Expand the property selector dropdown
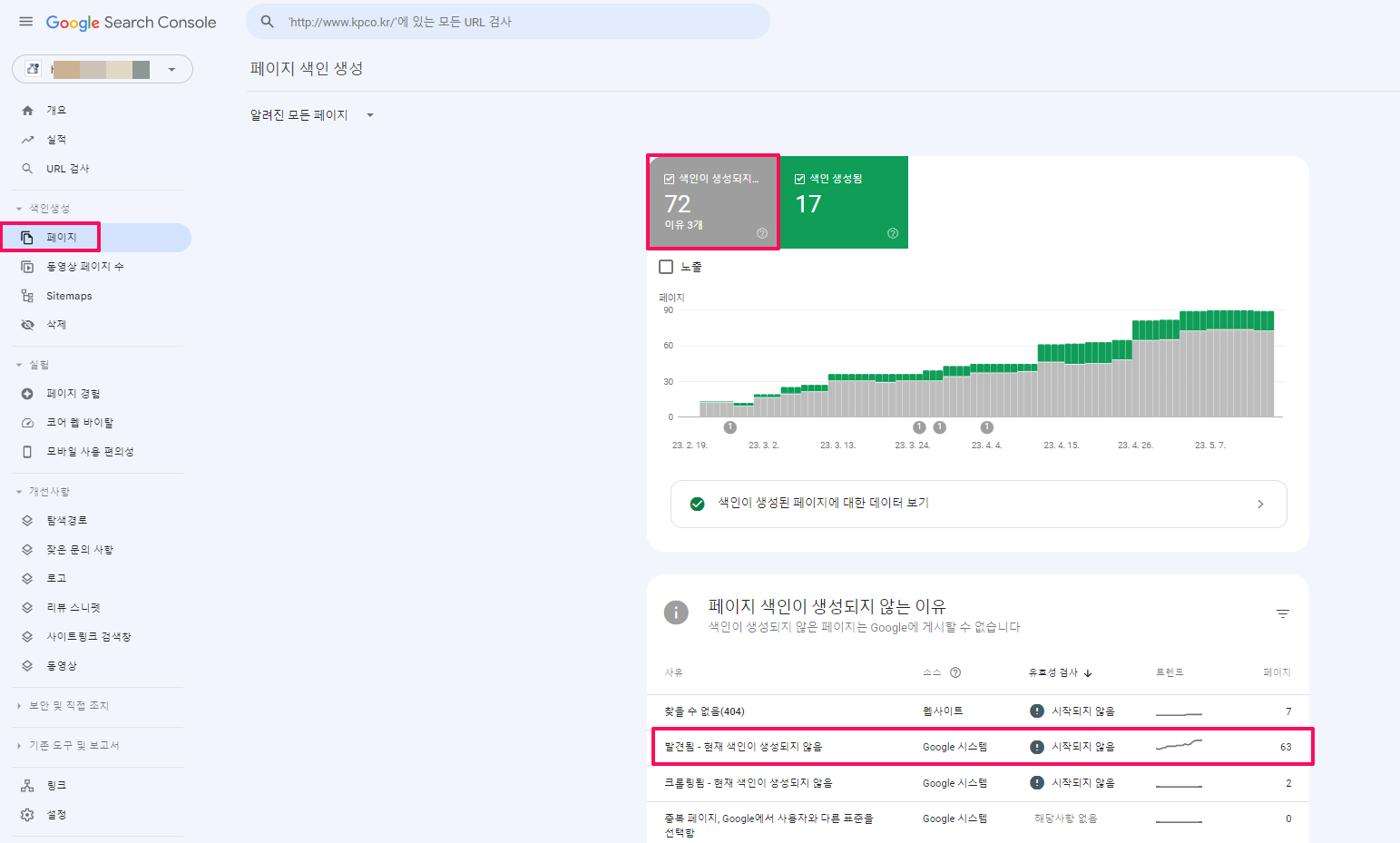Image resolution: width=1400 pixels, height=843 pixels. [x=171, y=69]
